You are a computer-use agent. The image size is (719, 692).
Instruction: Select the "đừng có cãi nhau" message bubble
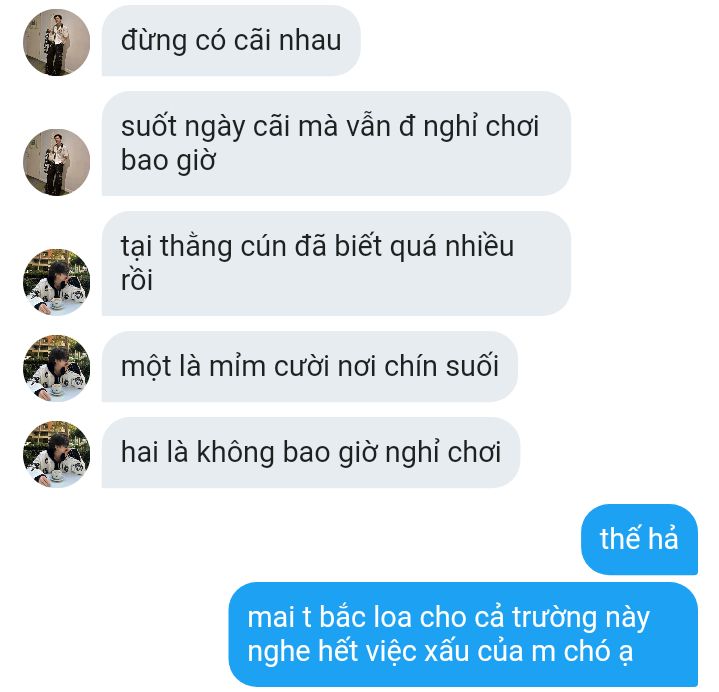pos(231,41)
